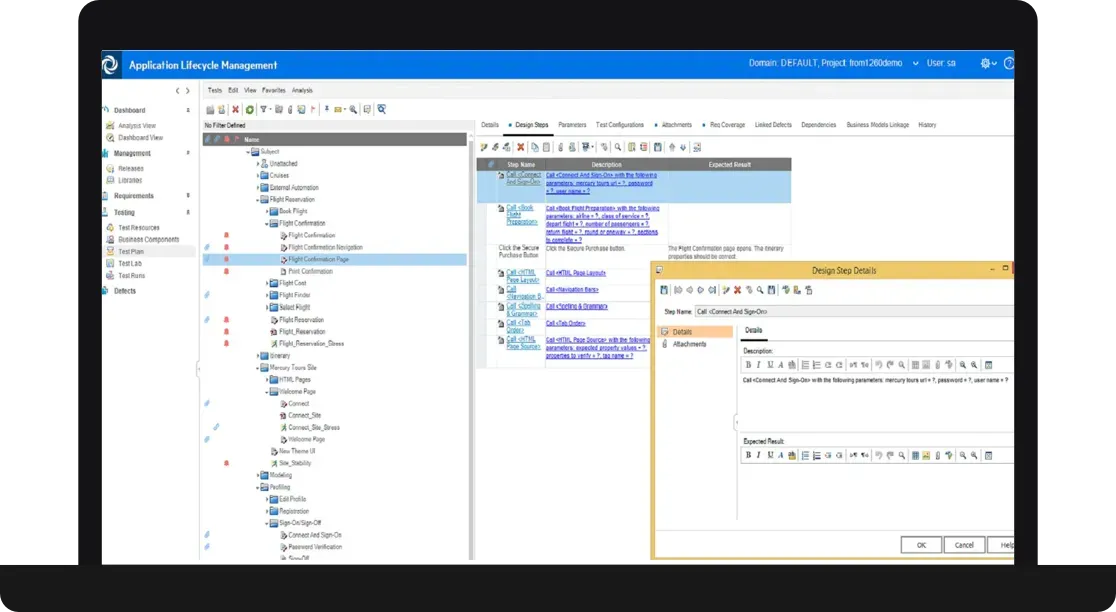1116x612 pixels.
Task: Select the Password Verification test in the tree
Action: pos(315,547)
